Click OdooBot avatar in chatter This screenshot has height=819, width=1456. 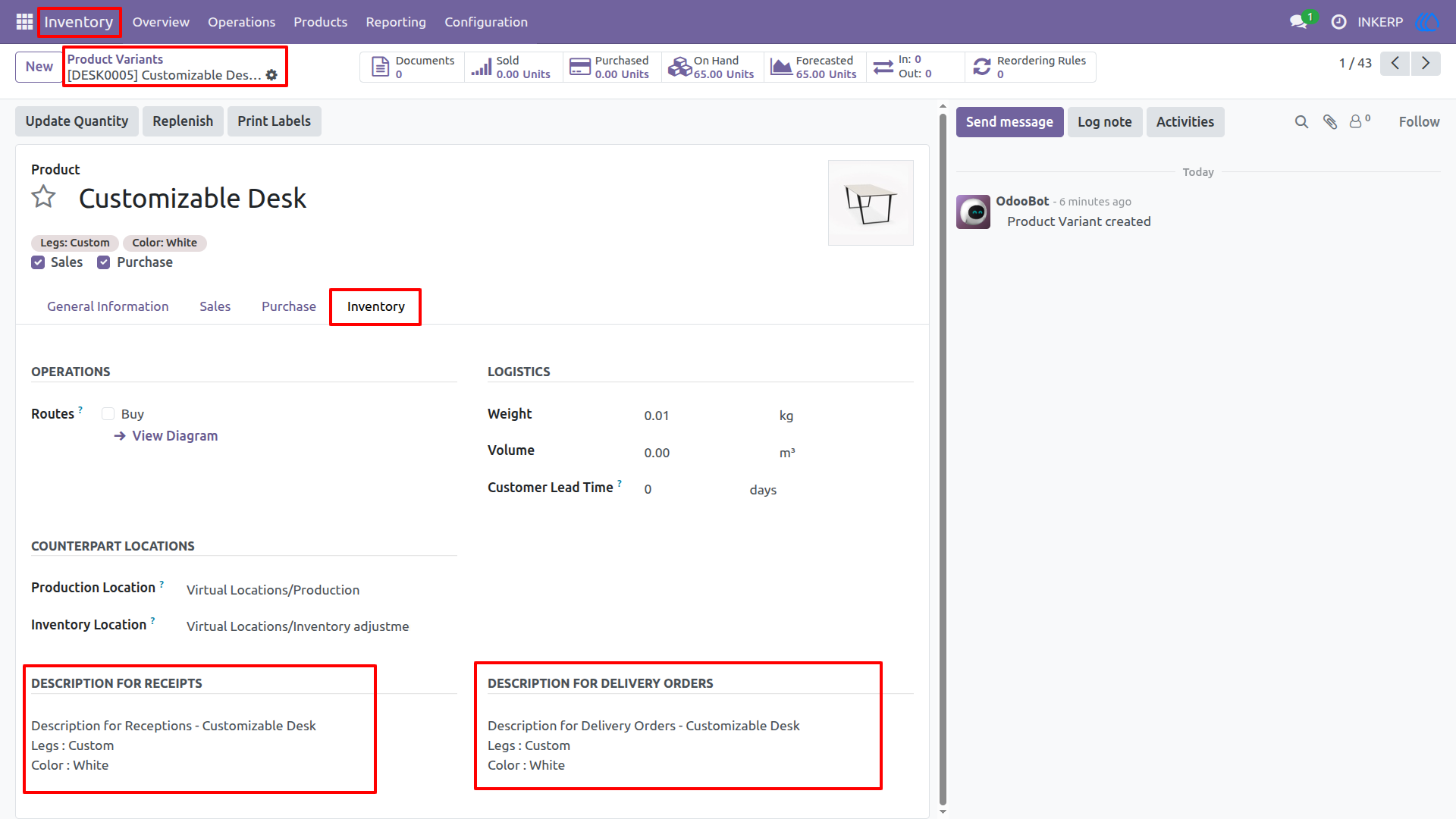pos(973,212)
